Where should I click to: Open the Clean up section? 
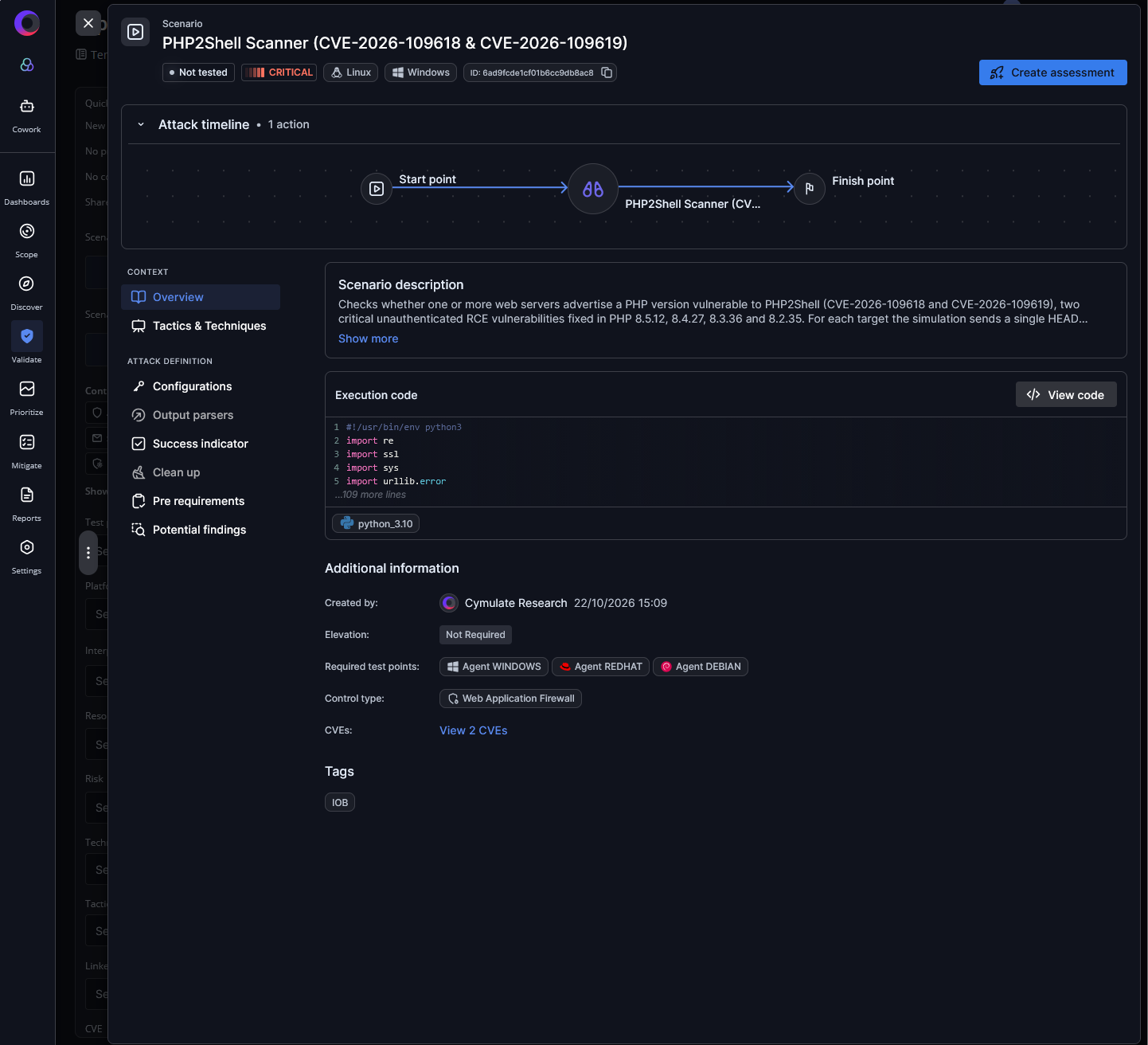[201, 472]
